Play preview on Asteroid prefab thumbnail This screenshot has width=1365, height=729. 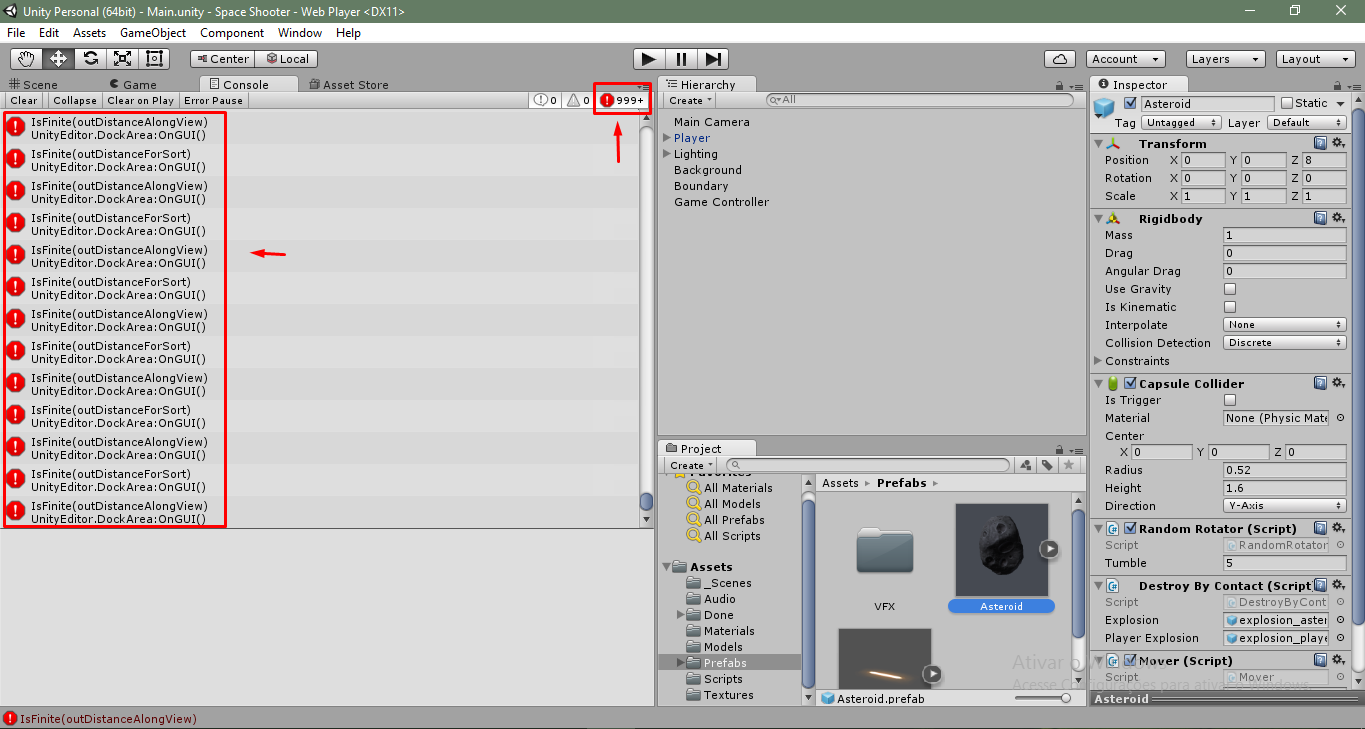pos(1048,548)
